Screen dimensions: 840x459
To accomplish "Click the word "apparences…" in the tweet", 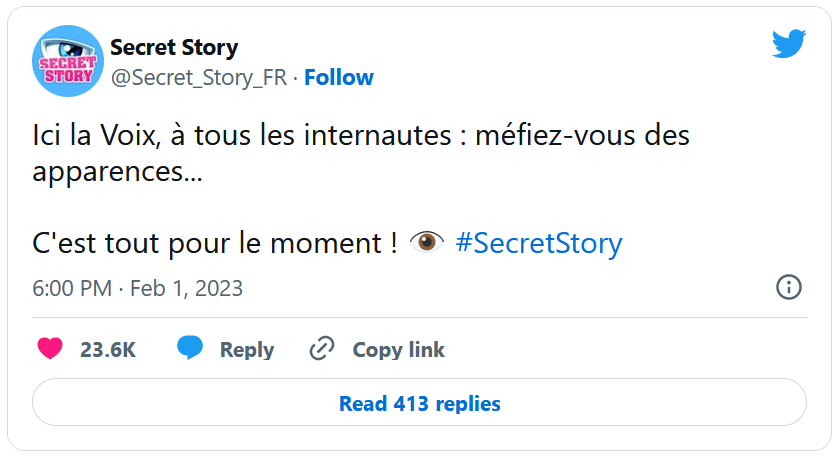I will pyautogui.click(x=117, y=170).
